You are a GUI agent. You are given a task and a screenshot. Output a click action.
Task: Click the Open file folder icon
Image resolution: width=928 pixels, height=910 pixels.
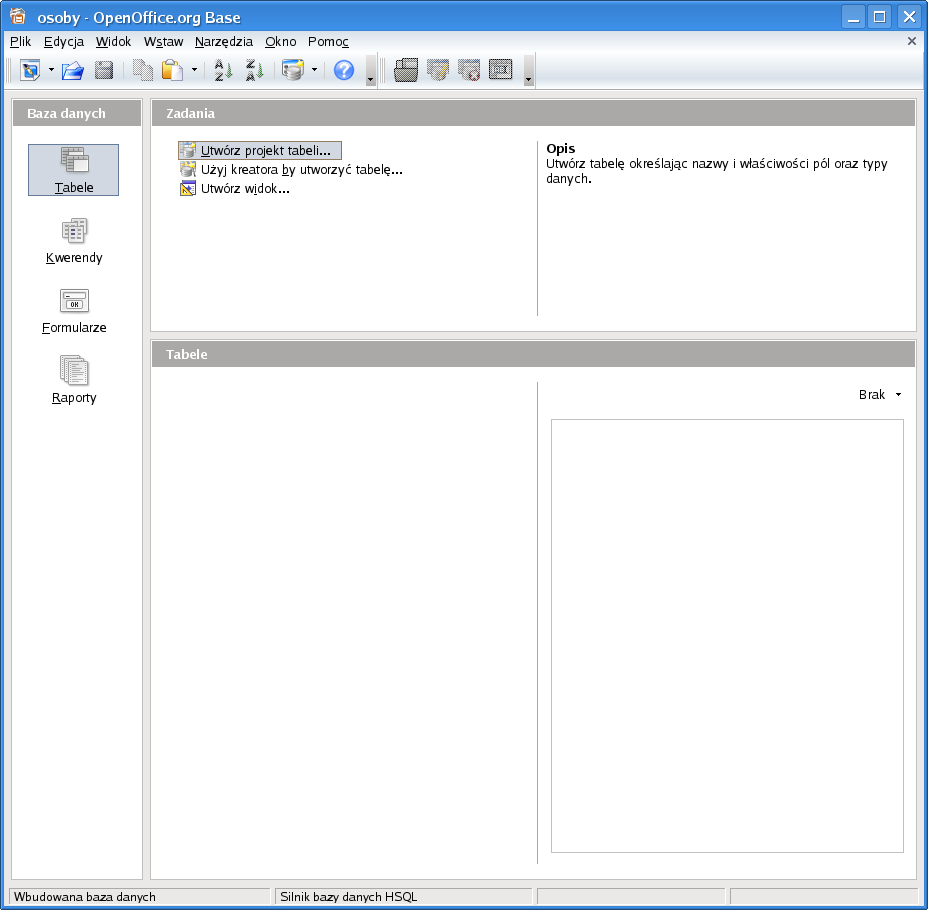(x=73, y=70)
